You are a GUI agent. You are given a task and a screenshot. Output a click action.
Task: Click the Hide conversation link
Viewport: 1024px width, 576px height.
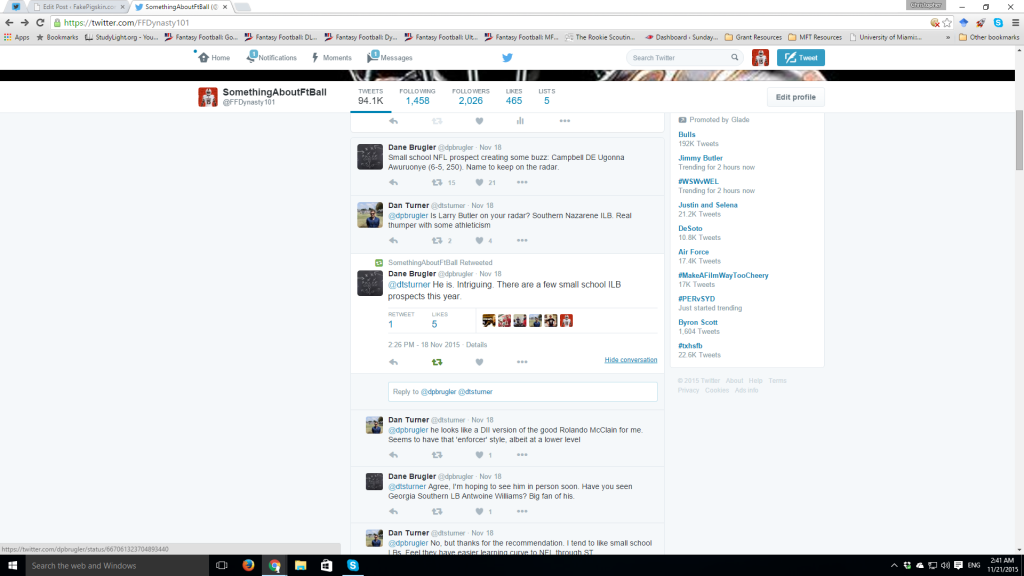631,359
